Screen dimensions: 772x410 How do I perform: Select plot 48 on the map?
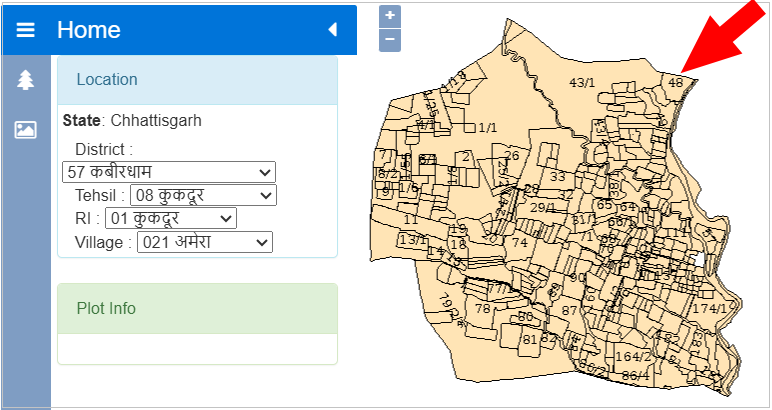676,82
